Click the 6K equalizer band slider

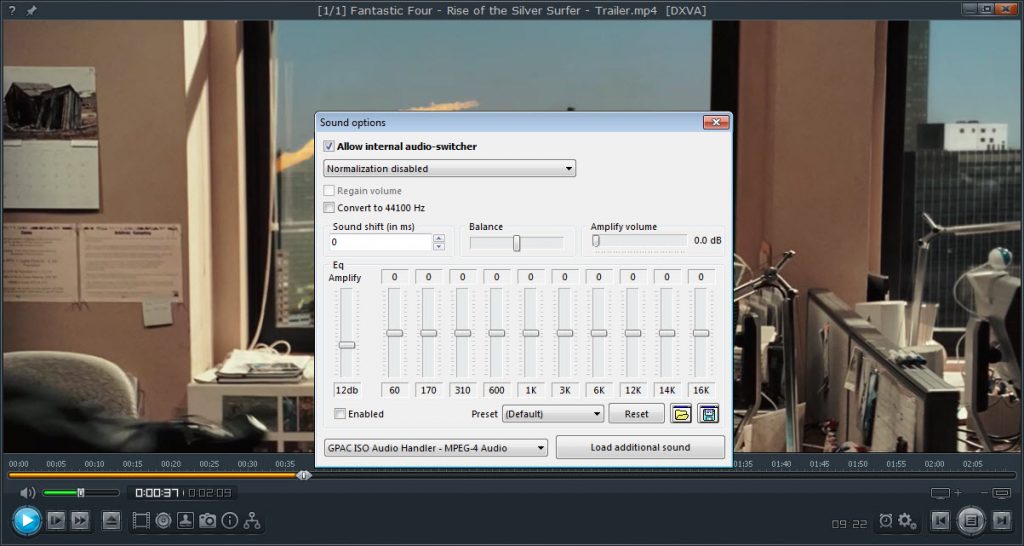599,333
